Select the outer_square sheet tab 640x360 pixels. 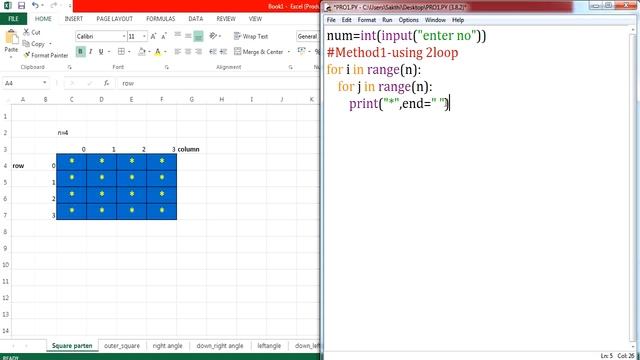(122, 346)
